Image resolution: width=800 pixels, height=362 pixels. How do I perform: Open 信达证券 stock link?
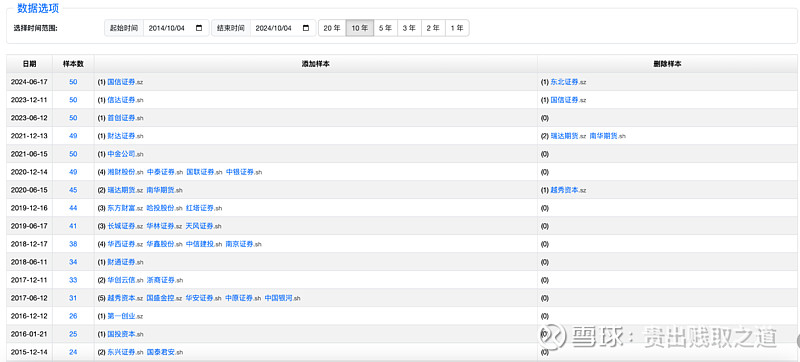pyautogui.click(x=121, y=100)
